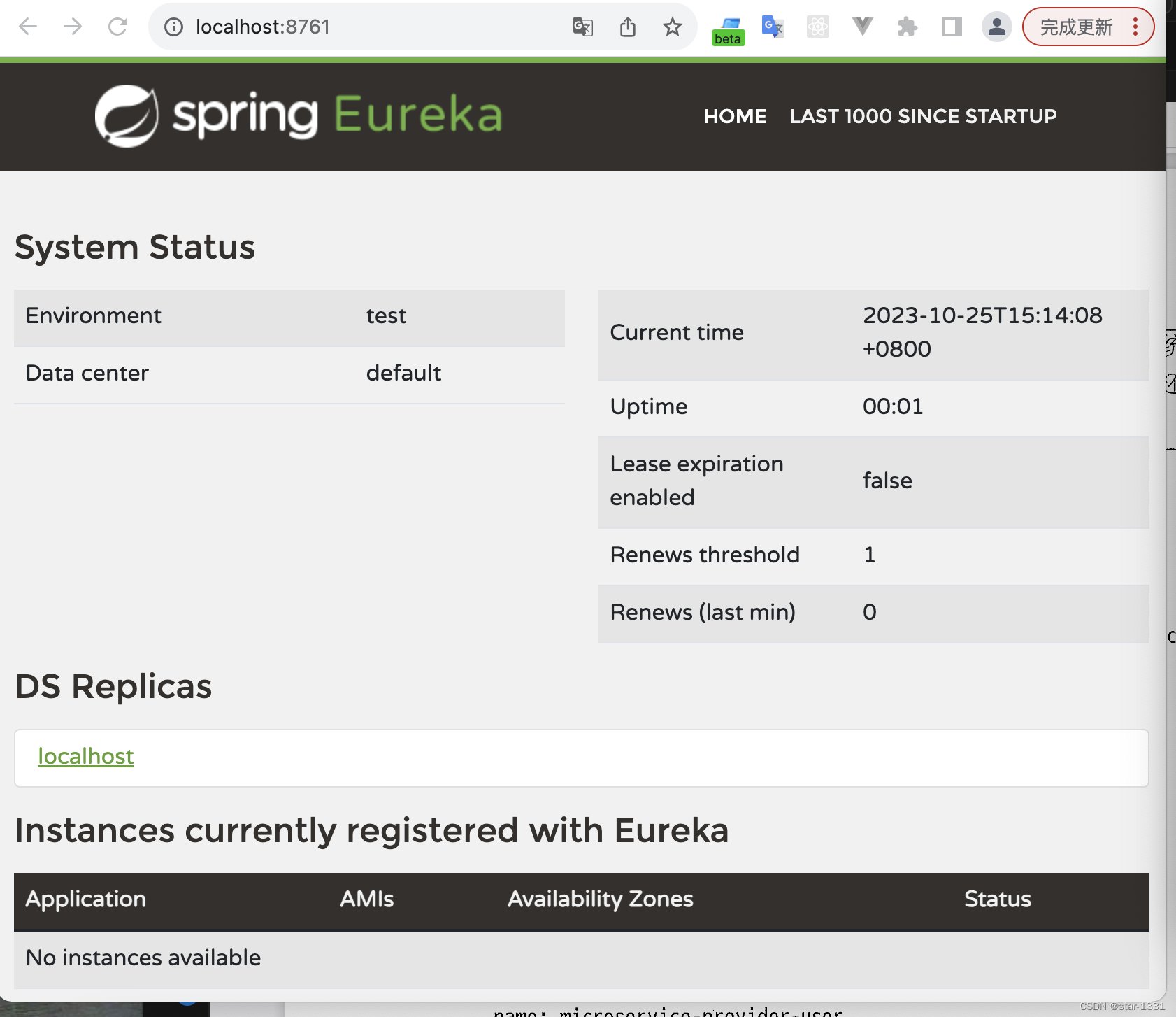Open the extensions puzzle piece menu
The width and height of the screenshot is (1176, 1017).
908,27
